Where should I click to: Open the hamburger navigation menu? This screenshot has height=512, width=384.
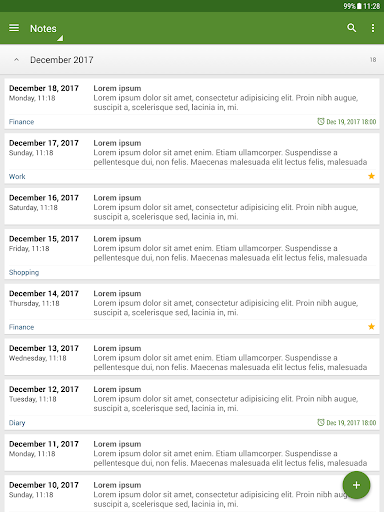tap(14, 28)
